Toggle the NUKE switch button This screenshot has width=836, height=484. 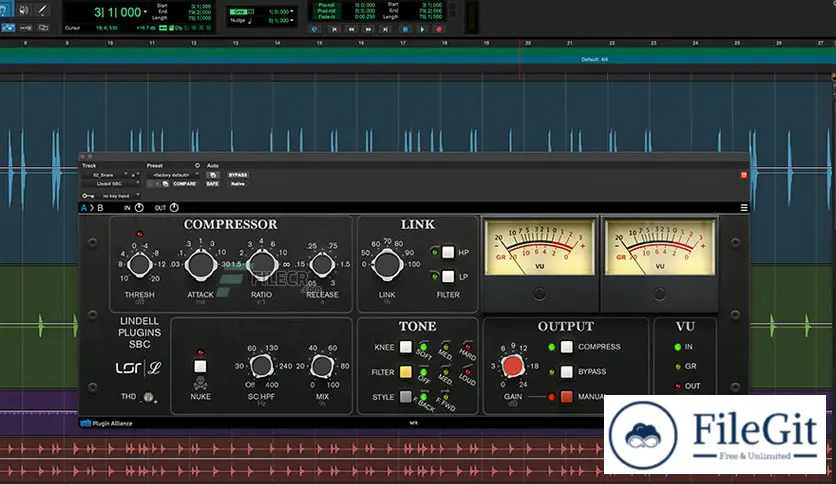coord(200,366)
